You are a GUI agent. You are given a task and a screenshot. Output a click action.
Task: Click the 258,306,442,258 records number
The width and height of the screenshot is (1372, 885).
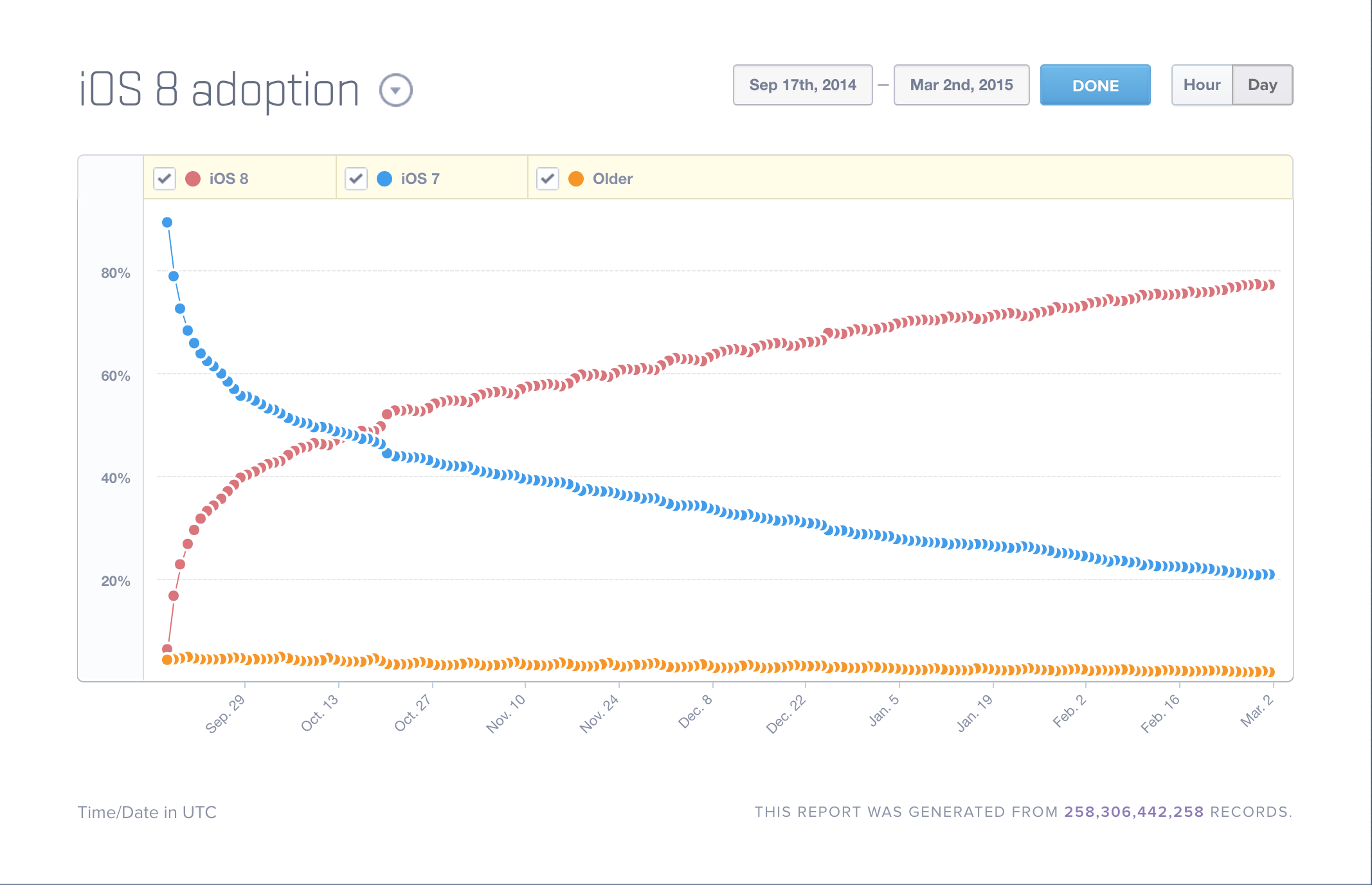click(x=1133, y=812)
